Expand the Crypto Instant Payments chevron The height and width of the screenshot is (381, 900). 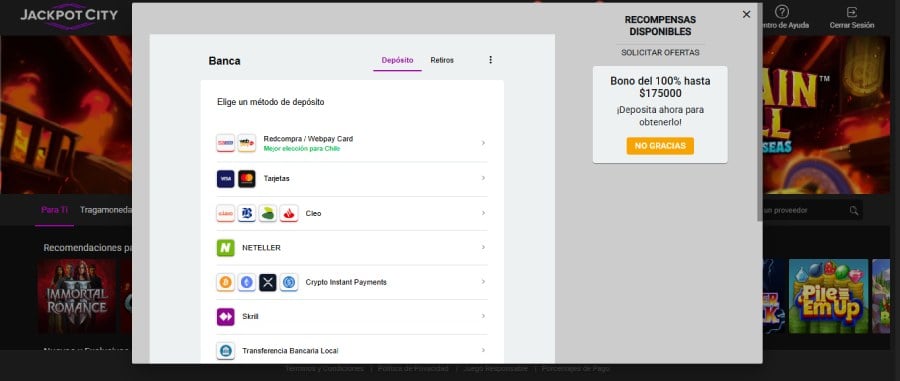483,282
